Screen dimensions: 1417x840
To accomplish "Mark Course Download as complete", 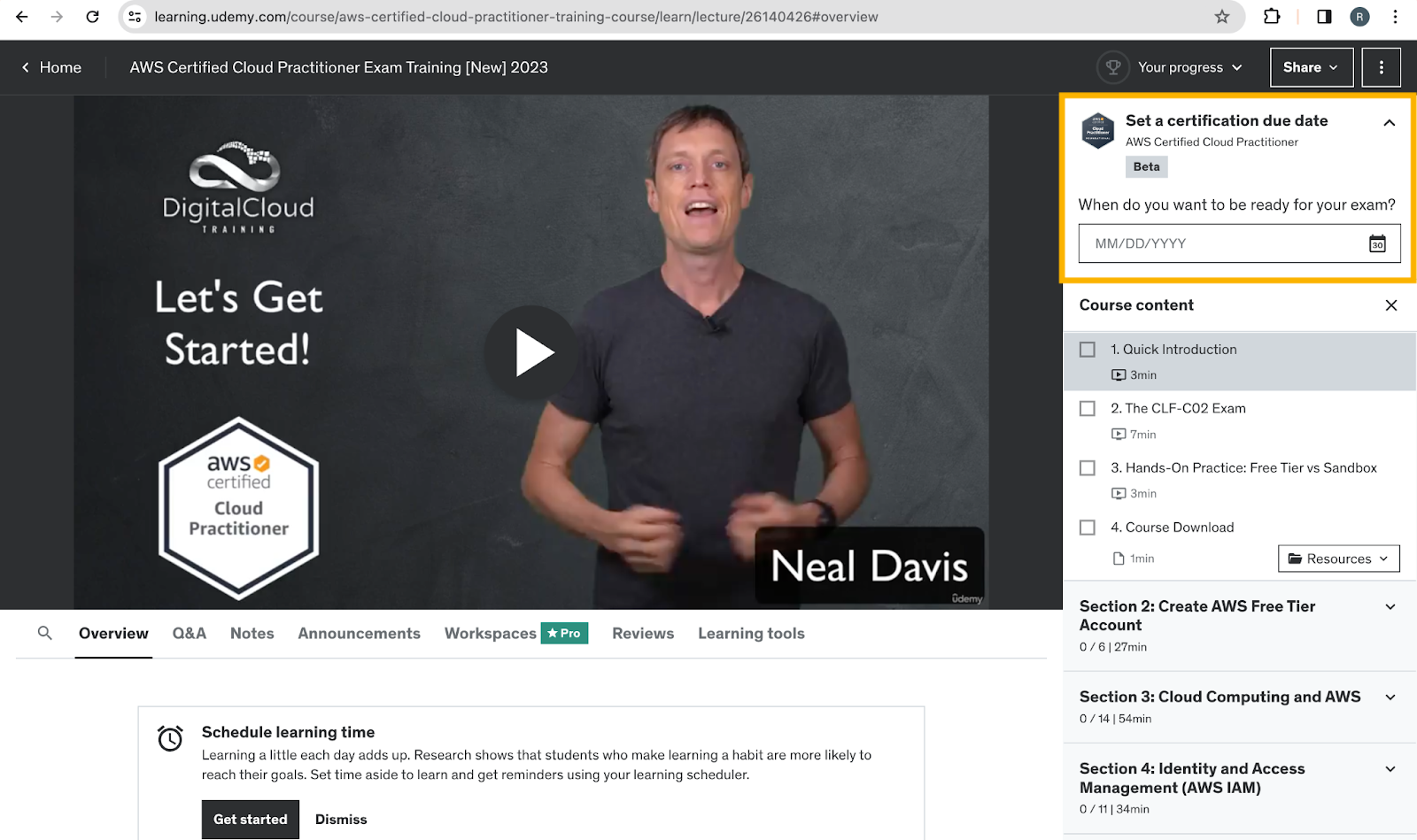I will (x=1088, y=528).
